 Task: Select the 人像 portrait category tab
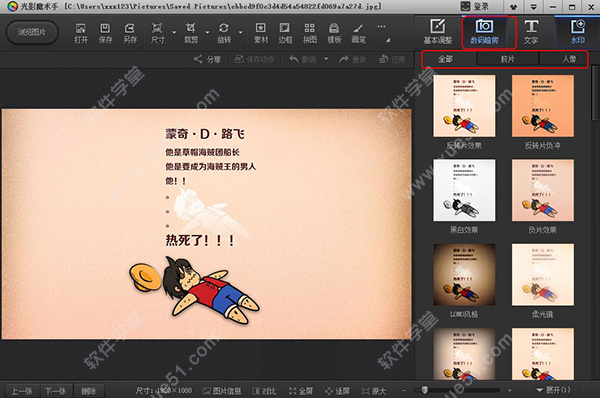[x=569, y=59]
